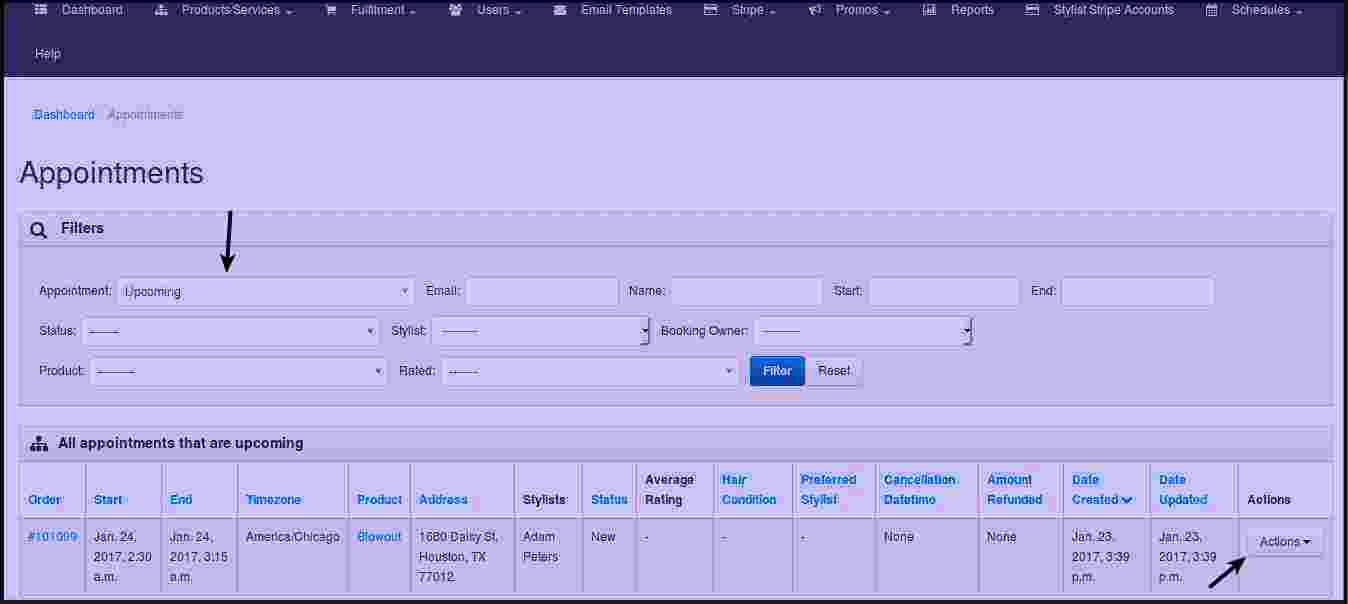Focus the Email filter field
1348x604 pixels.
[x=542, y=292]
